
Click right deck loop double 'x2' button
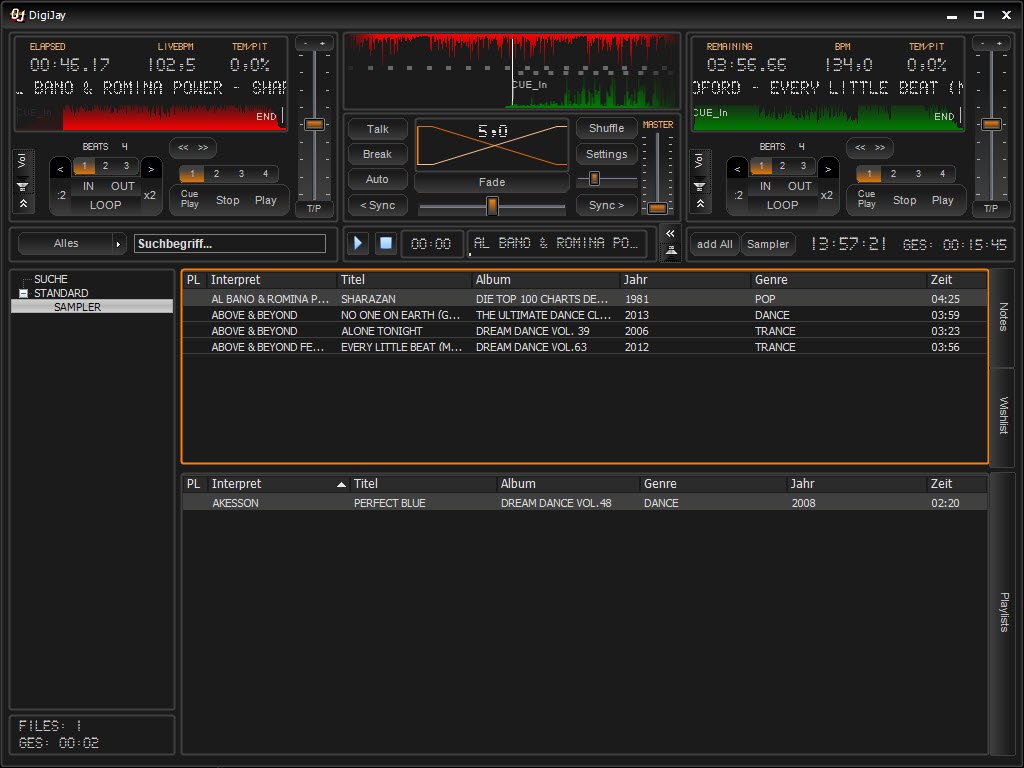pos(827,195)
